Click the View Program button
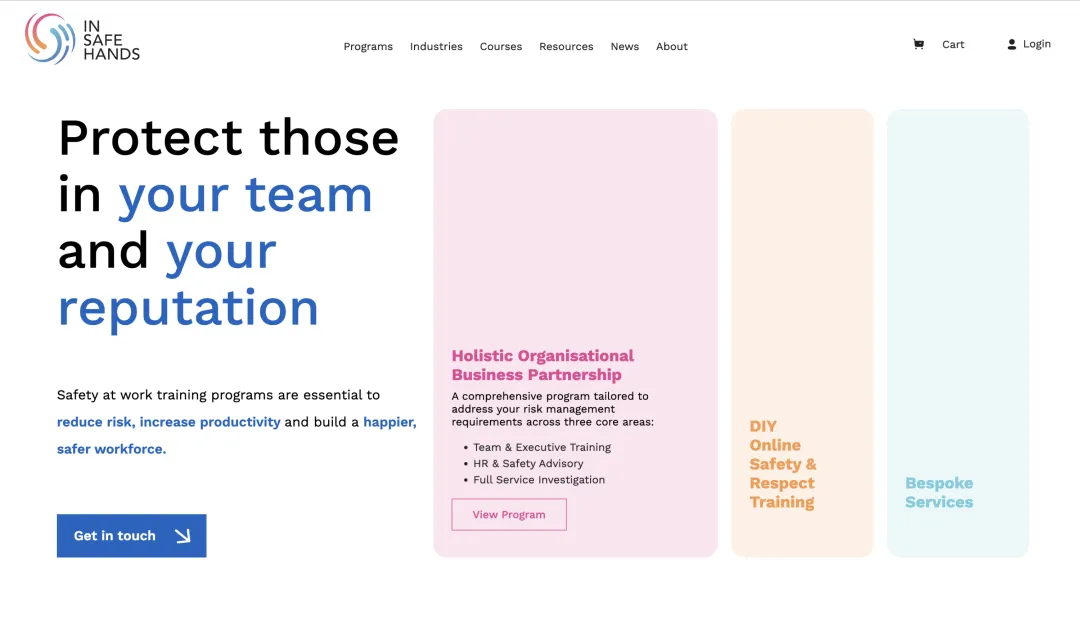The image size is (1080, 633). pos(509,515)
